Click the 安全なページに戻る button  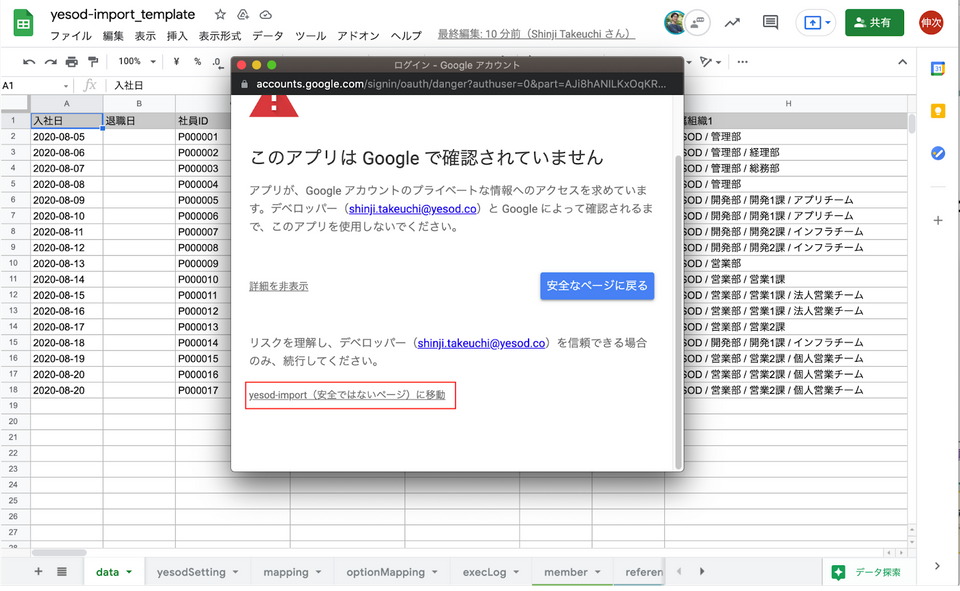pos(597,286)
